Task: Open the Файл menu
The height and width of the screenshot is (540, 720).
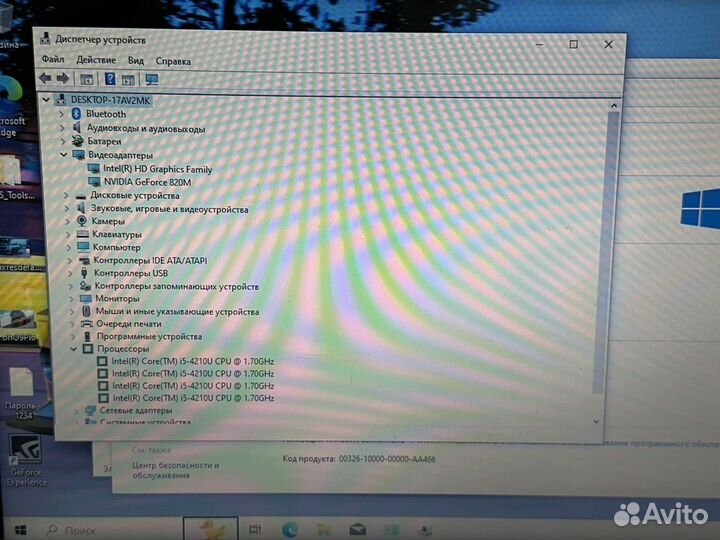Action: tap(53, 61)
